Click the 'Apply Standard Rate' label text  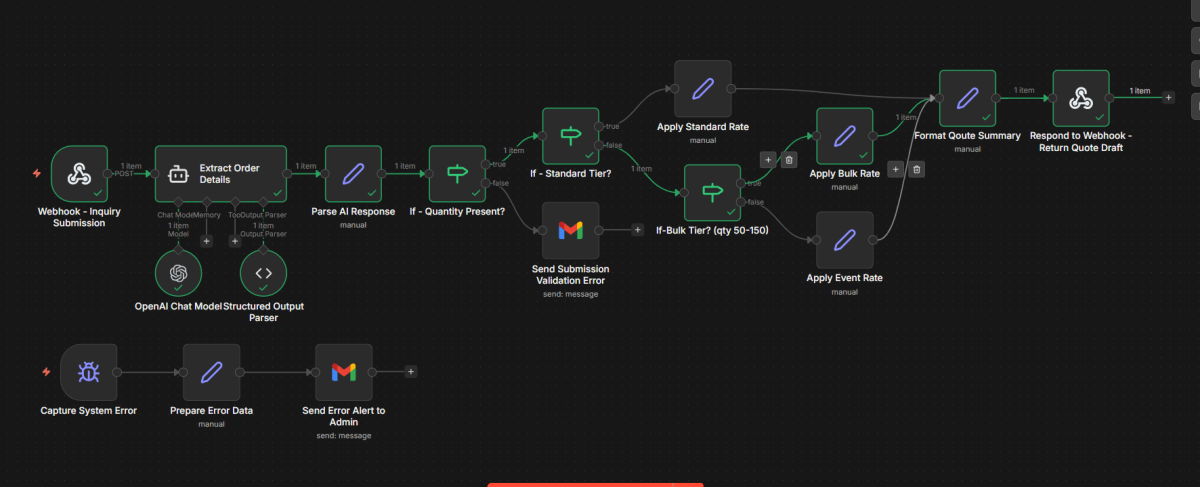pyautogui.click(x=703, y=127)
